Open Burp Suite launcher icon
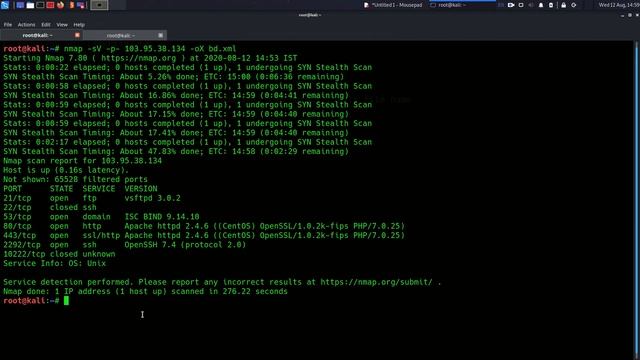This screenshot has height=360, width=640. tap(71, 5)
